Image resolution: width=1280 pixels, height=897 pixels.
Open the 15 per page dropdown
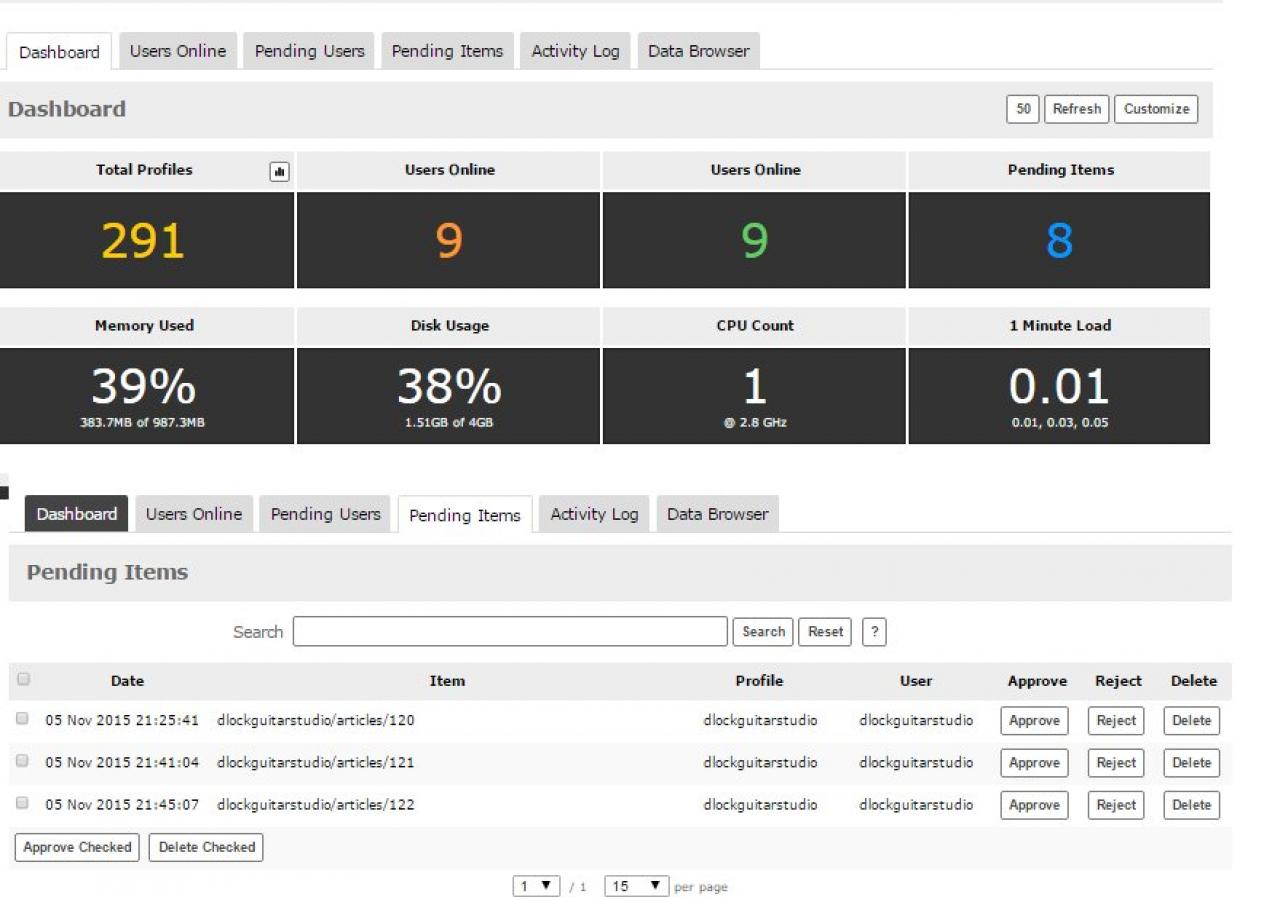pos(636,886)
